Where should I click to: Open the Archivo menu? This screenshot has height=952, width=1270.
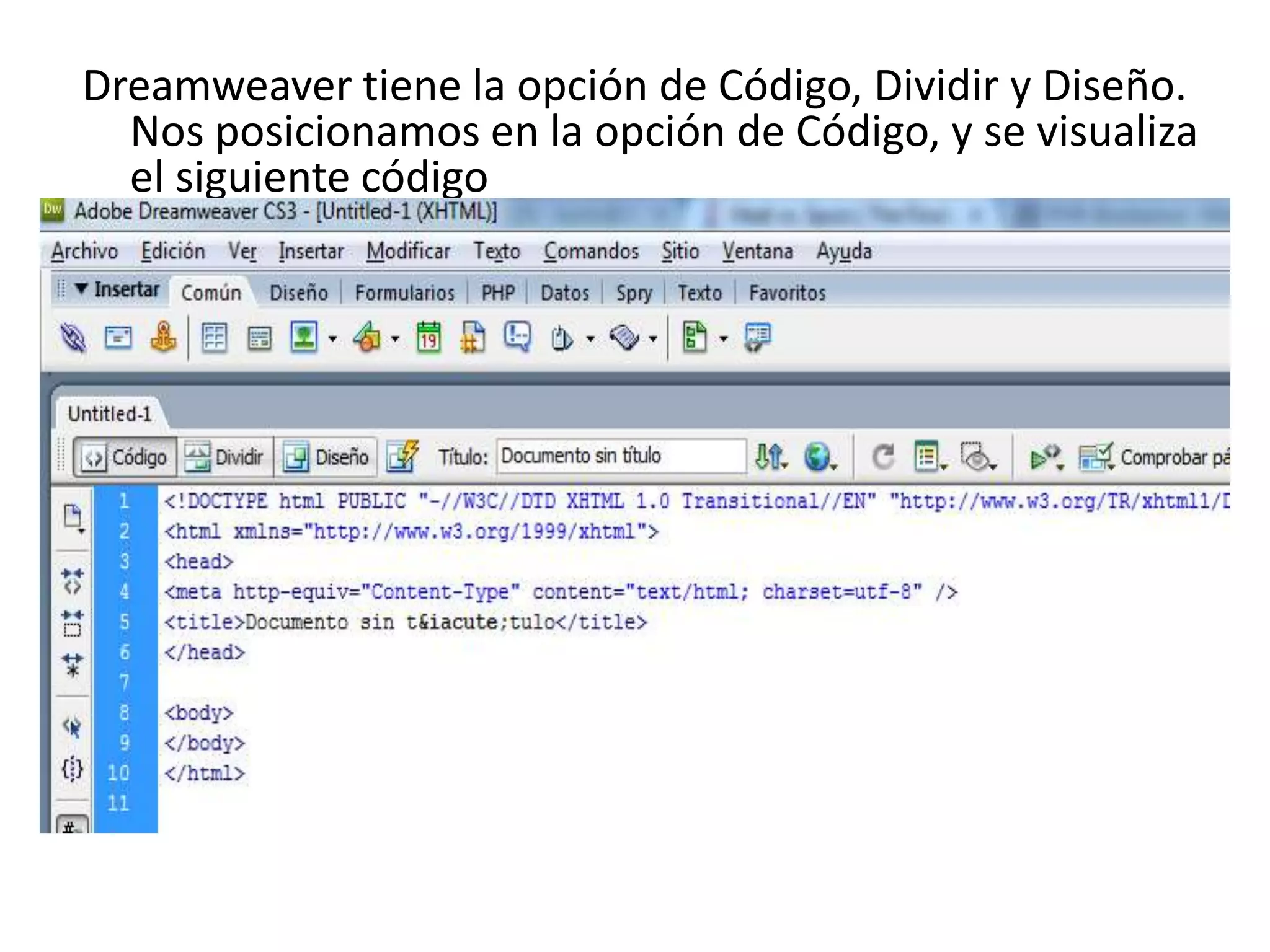[84, 251]
